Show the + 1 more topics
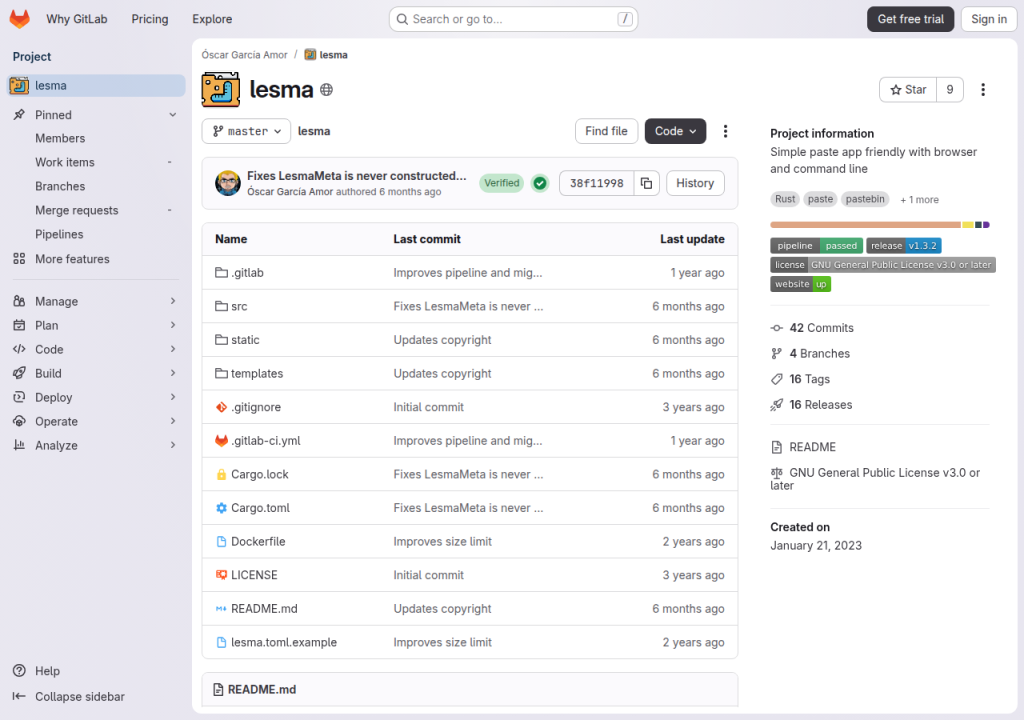 [x=919, y=200]
